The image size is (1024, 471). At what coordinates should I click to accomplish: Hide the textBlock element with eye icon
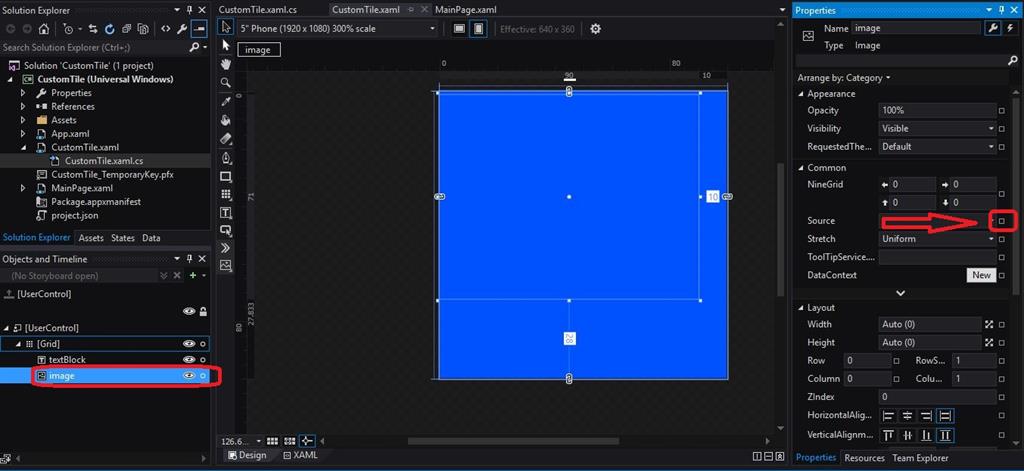coord(188,359)
